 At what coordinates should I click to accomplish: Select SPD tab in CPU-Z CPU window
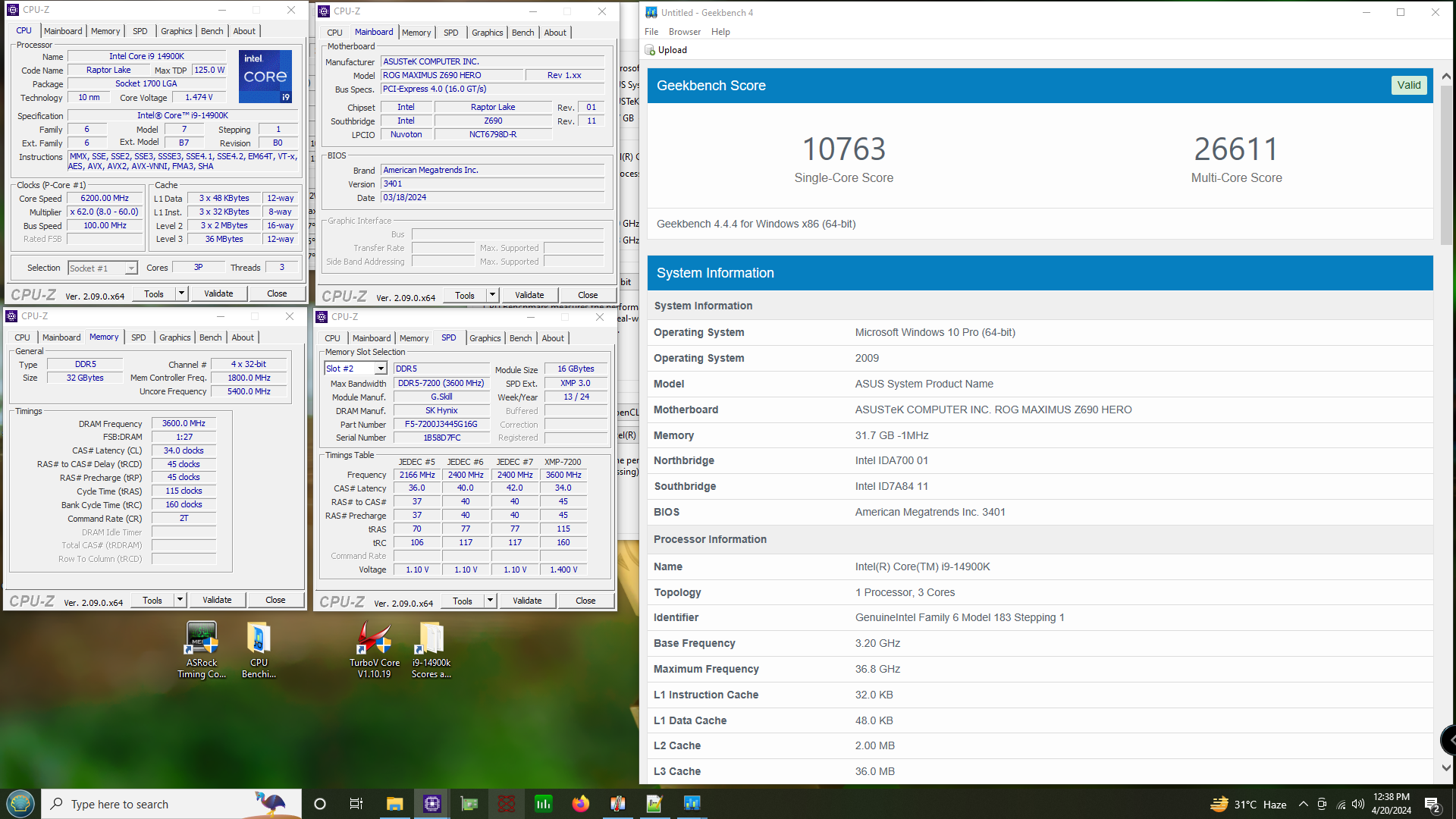tap(140, 31)
